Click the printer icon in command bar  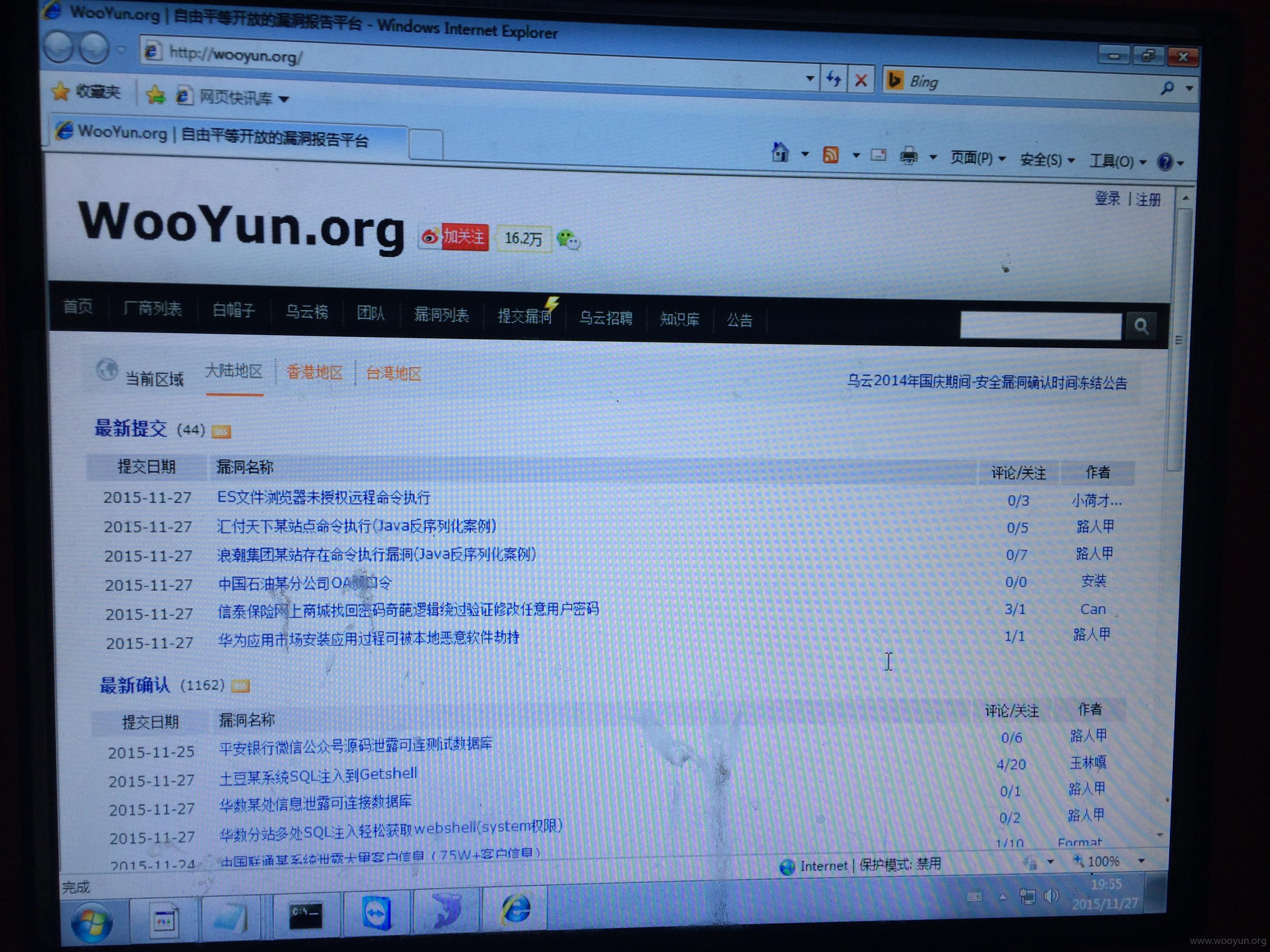[x=908, y=156]
